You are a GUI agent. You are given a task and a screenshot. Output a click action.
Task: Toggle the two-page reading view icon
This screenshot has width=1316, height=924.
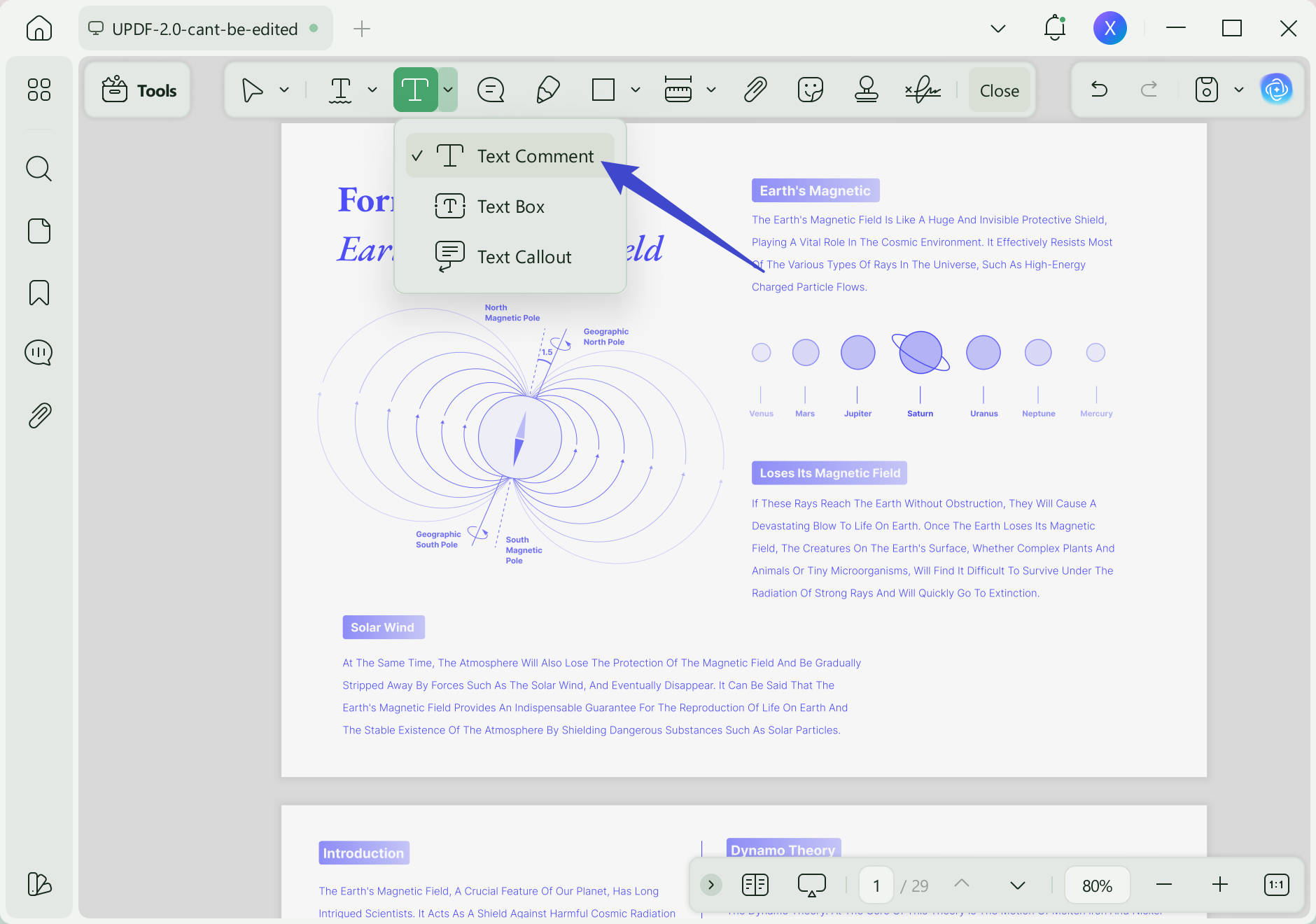click(x=755, y=885)
